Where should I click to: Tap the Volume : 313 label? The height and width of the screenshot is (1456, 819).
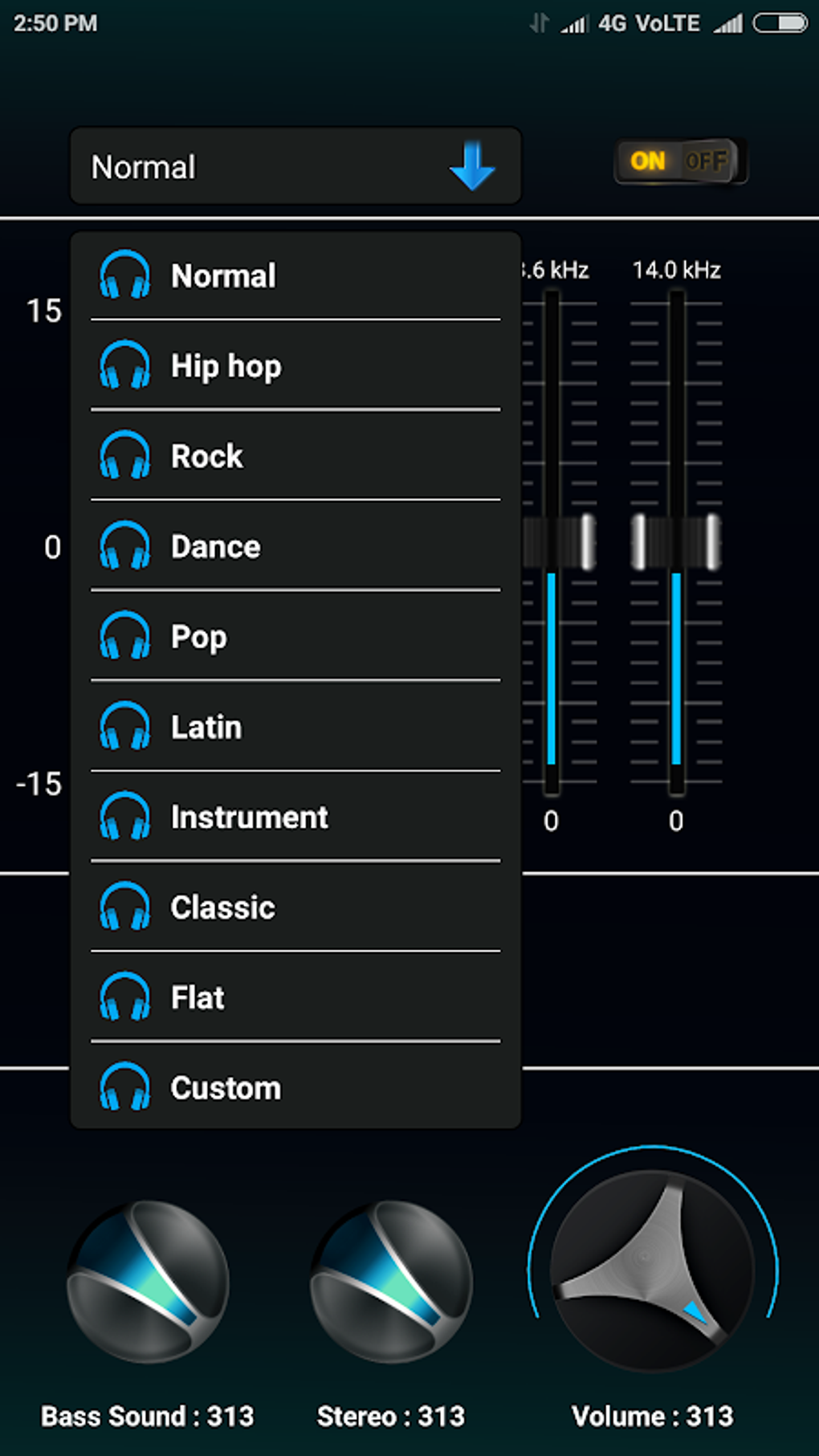coord(652,1416)
